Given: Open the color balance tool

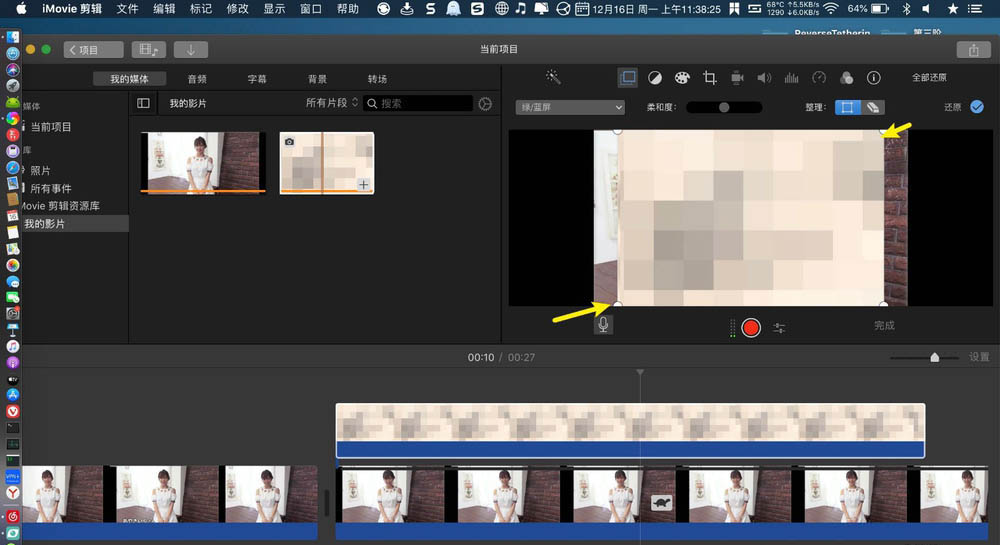Looking at the screenshot, I should [x=654, y=78].
